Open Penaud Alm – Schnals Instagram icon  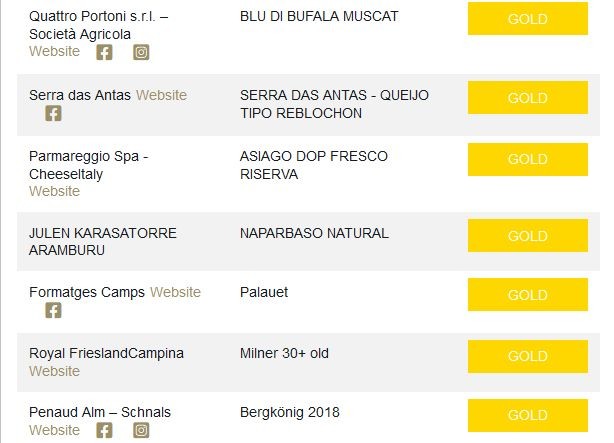[x=141, y=430]
